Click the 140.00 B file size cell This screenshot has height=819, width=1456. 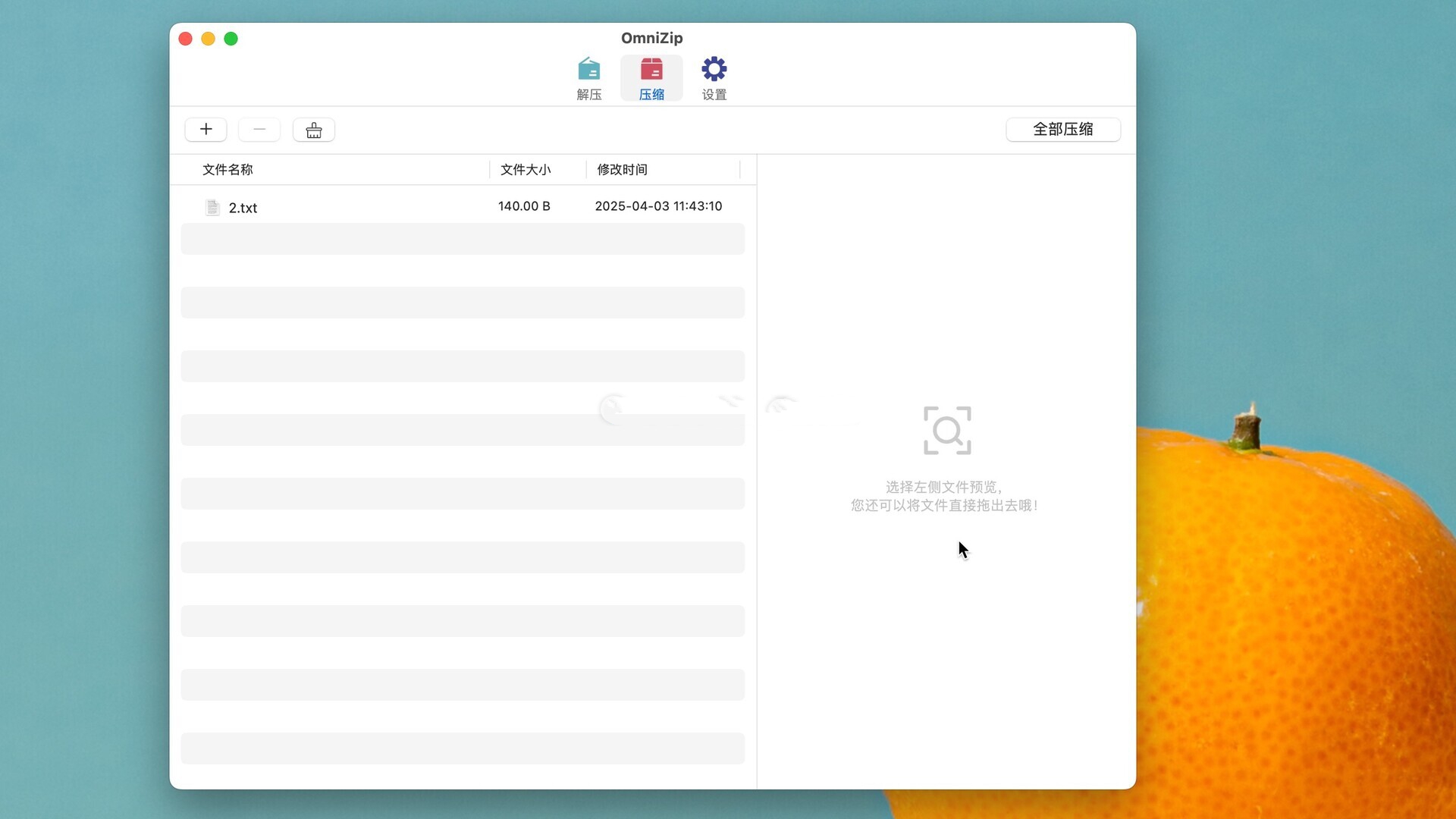[524, 206]
